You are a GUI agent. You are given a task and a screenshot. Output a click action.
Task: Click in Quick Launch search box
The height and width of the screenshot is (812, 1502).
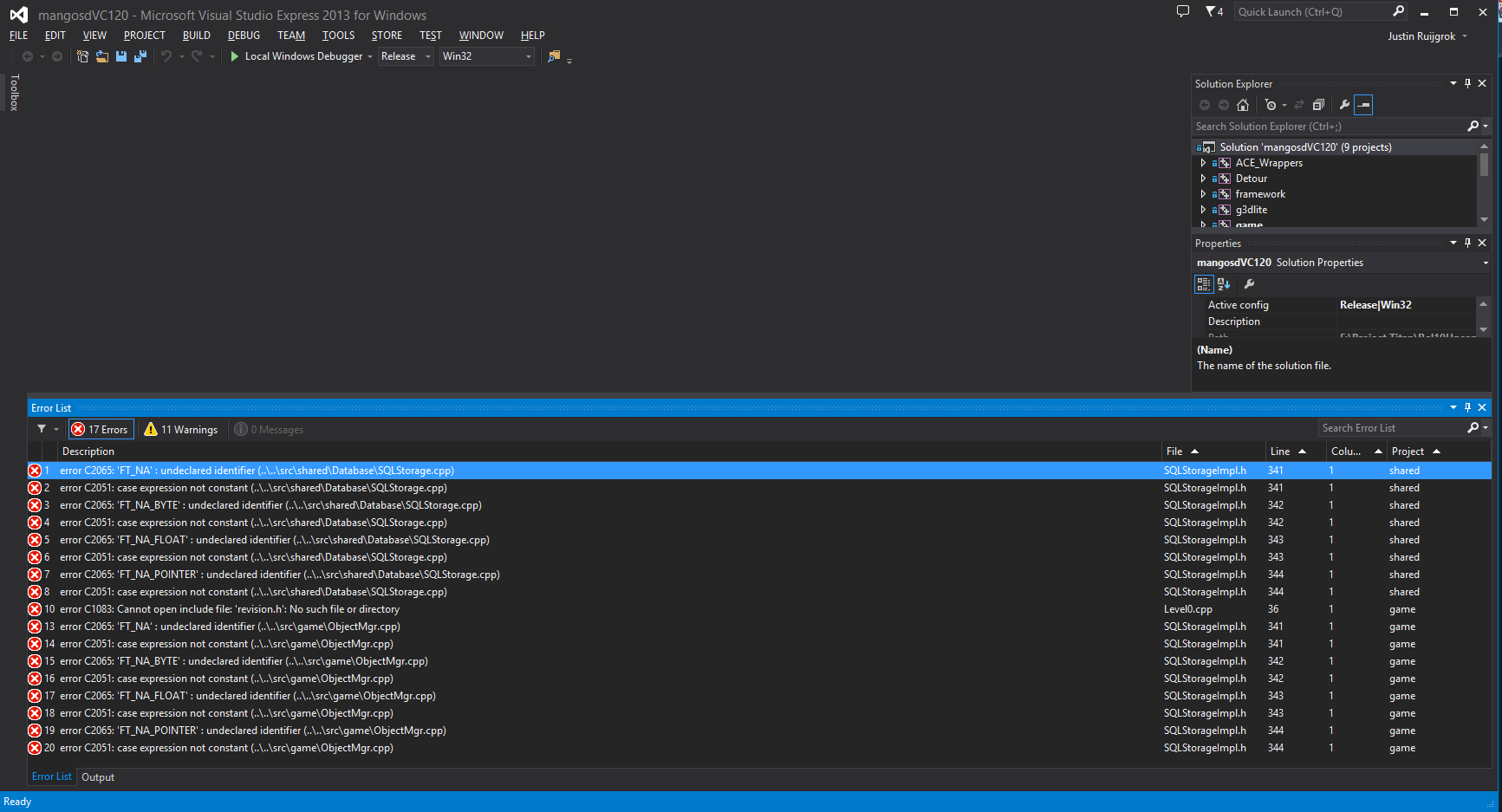click(x=1311, y=11)
